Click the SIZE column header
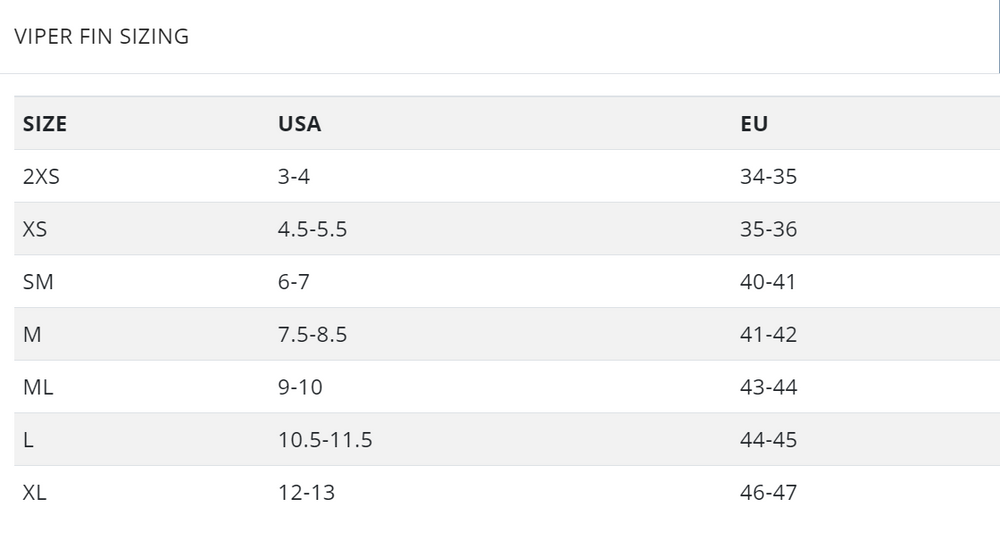The height and width of the screenshot is (557, 1000). point(45,124)
